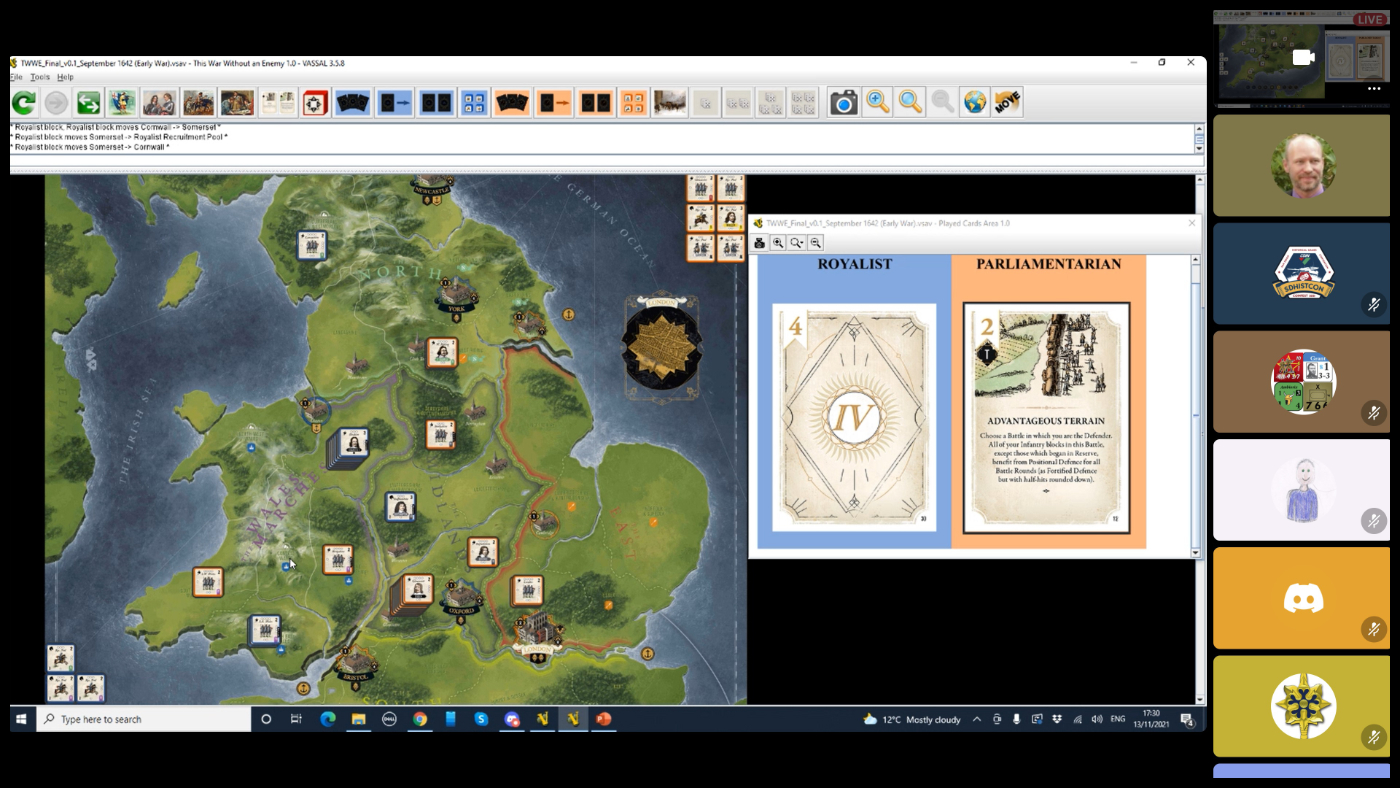Click the plain magnifier zoom select icon
The width and height of the screenshot is (1400, 788).
coord(910,102)
